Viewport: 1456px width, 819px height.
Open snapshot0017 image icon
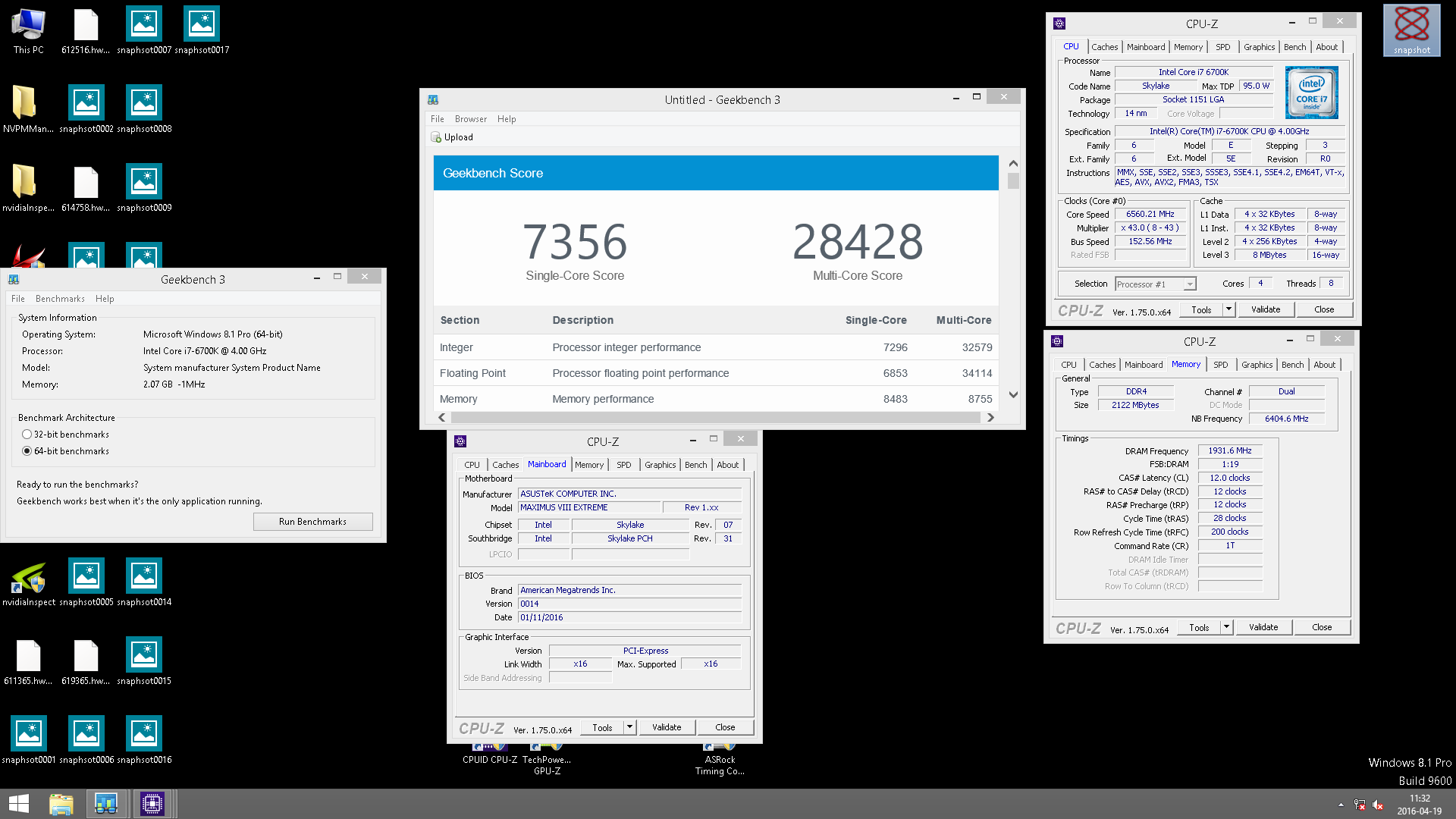point(202,32)
